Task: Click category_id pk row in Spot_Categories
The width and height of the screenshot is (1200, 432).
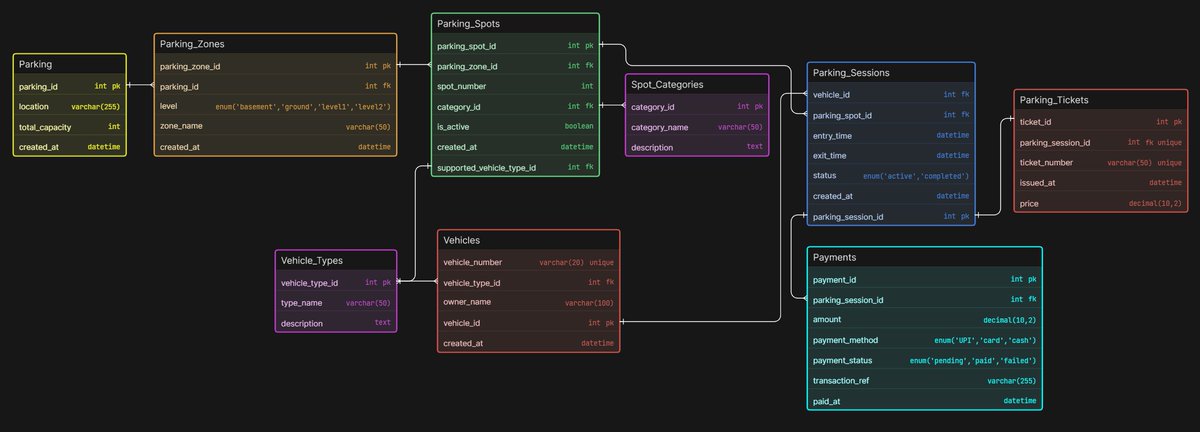Action: tap(697, 106)
